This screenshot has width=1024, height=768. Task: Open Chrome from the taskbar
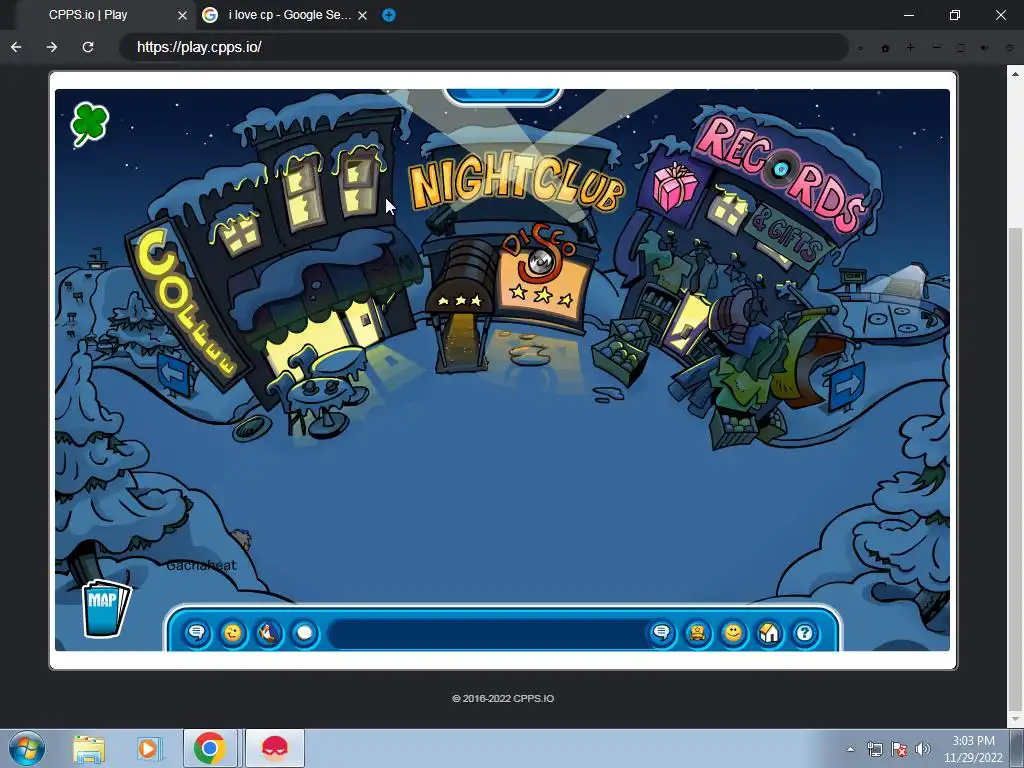coord(210,748)
